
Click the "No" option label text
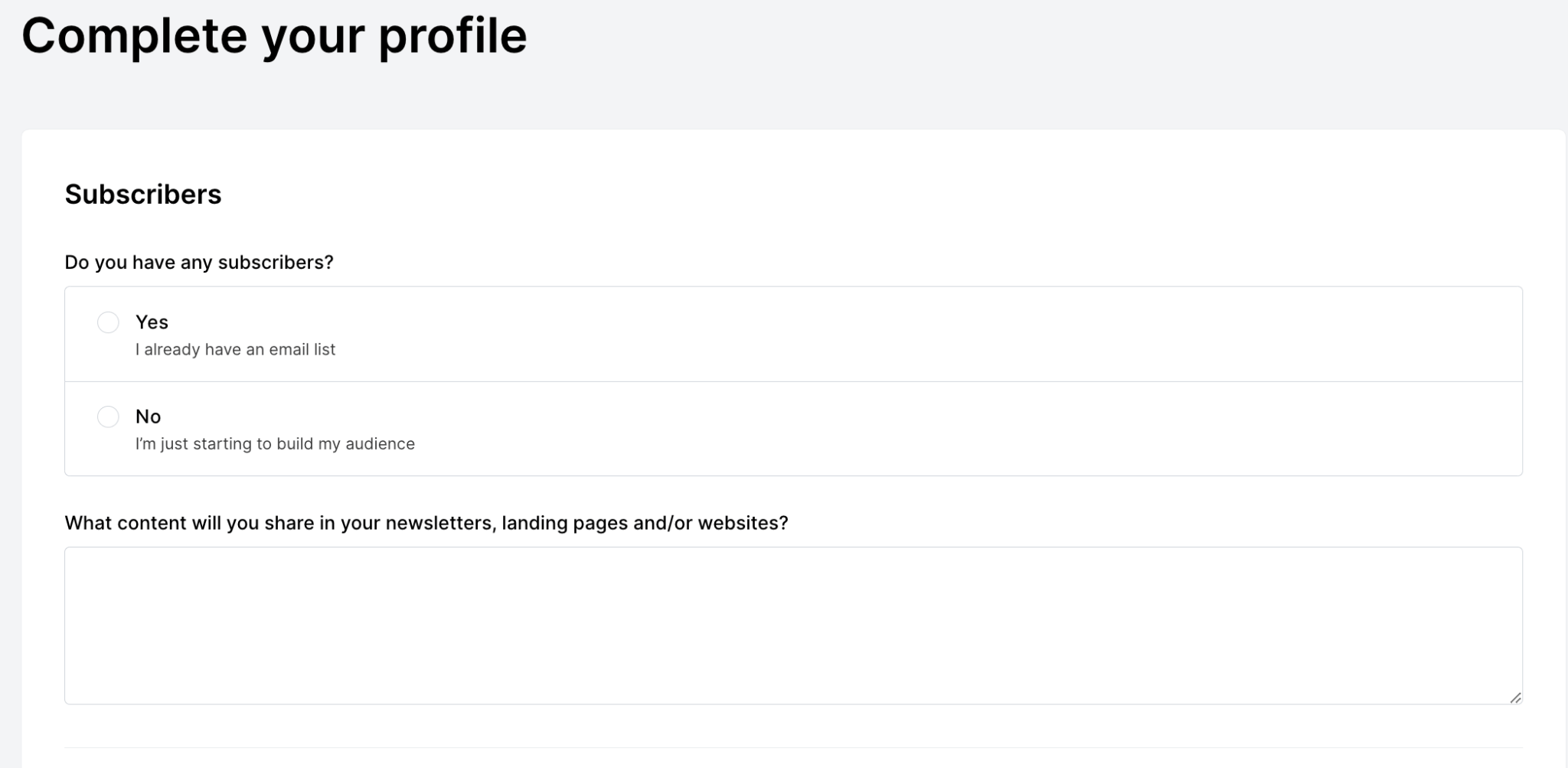(x=148, y=417)
